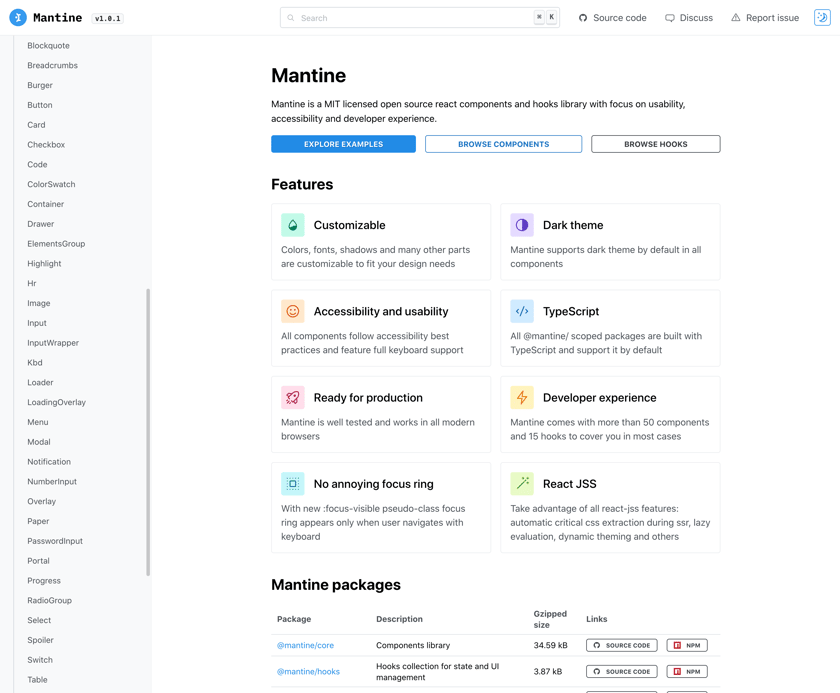Open ColorSwatch in the sidebar
Viewport: 840px width, 693px height.
(x=51, y=184)
